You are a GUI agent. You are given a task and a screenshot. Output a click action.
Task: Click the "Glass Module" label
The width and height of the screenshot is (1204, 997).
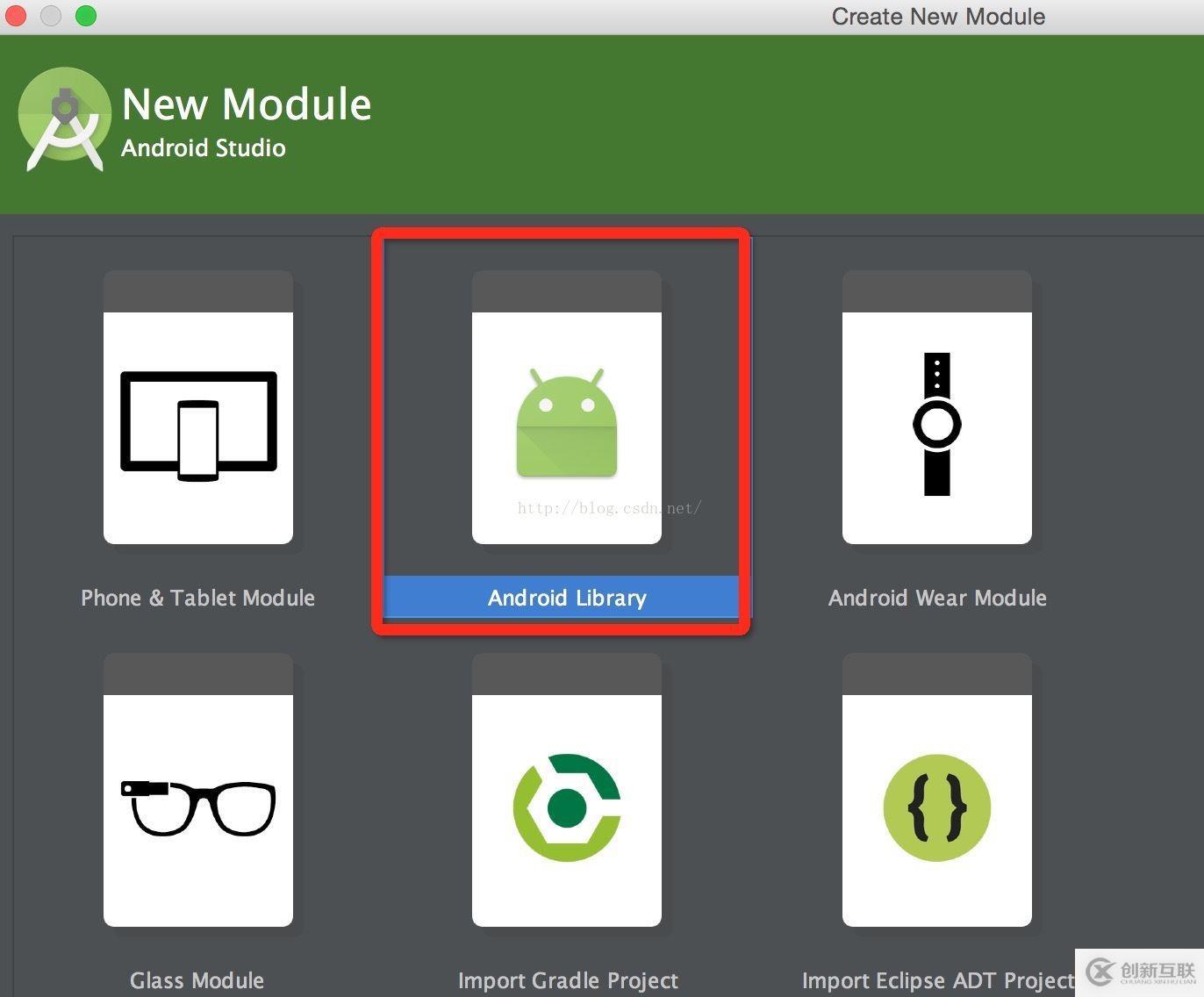pos(197,980)
